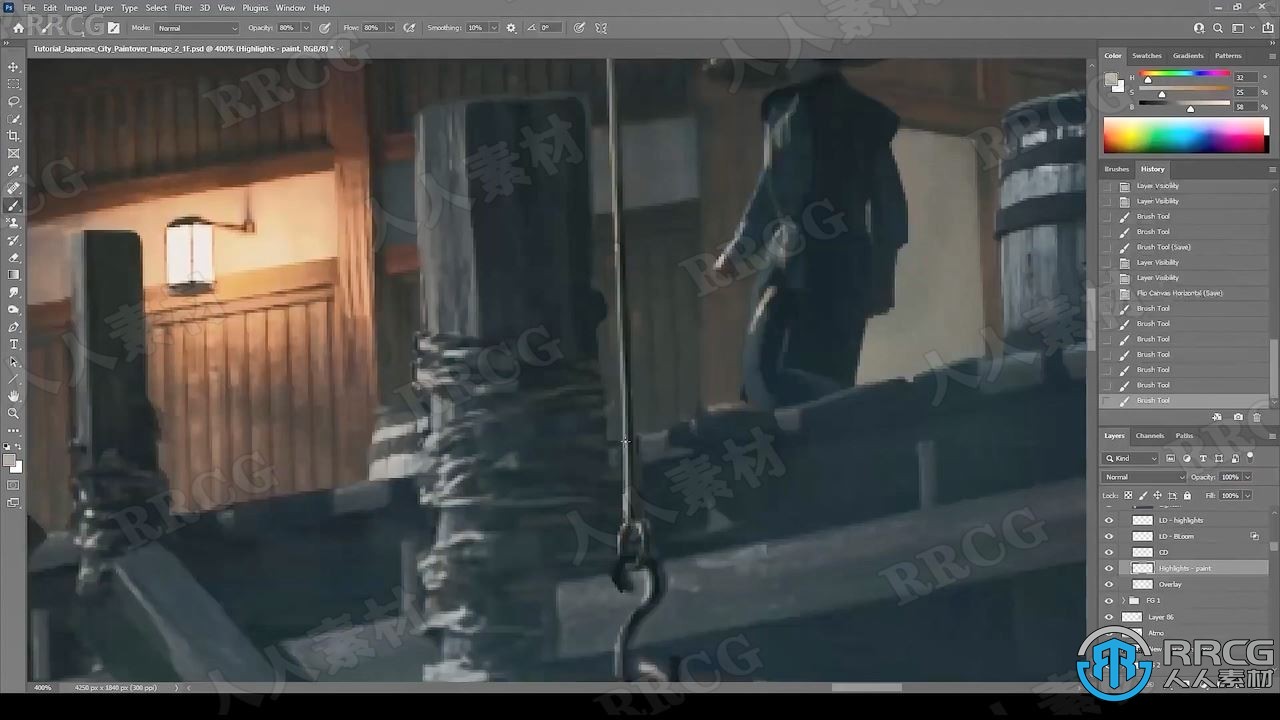Filter layers by adjustment layers
The width and height of the screenshot is (1280, 720).
1186,458
